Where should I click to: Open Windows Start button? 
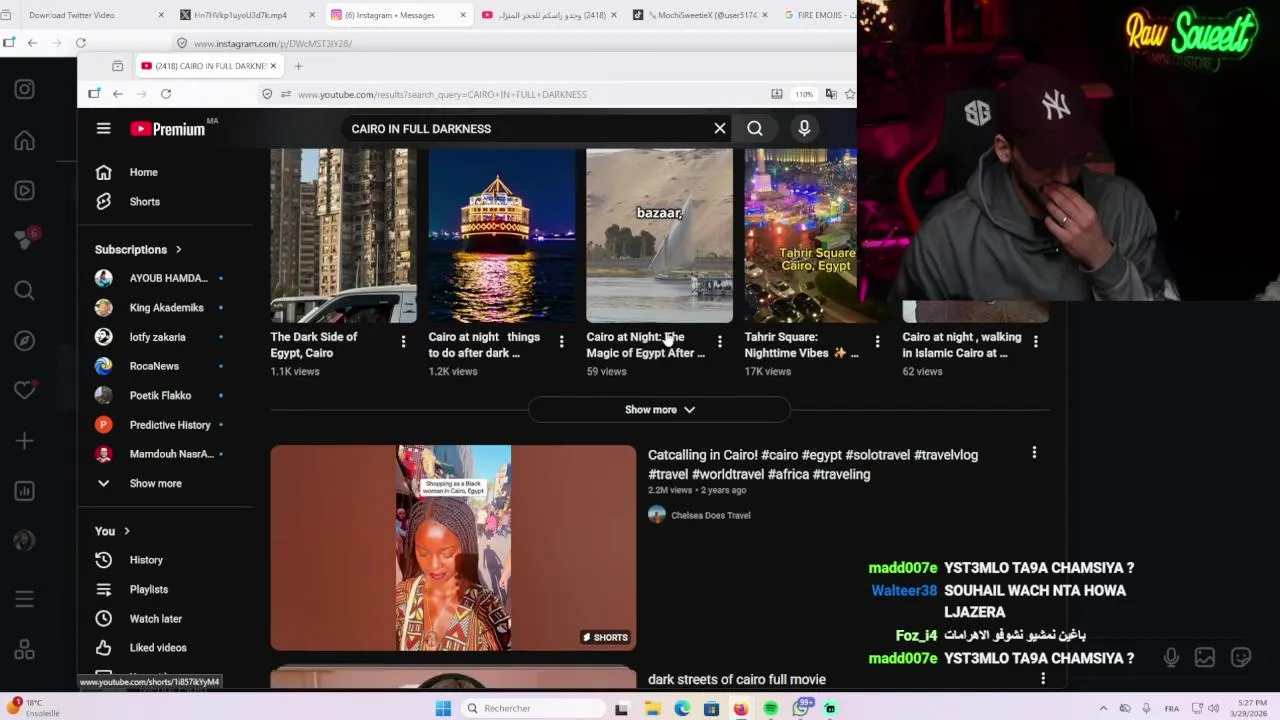coord(443,708)
